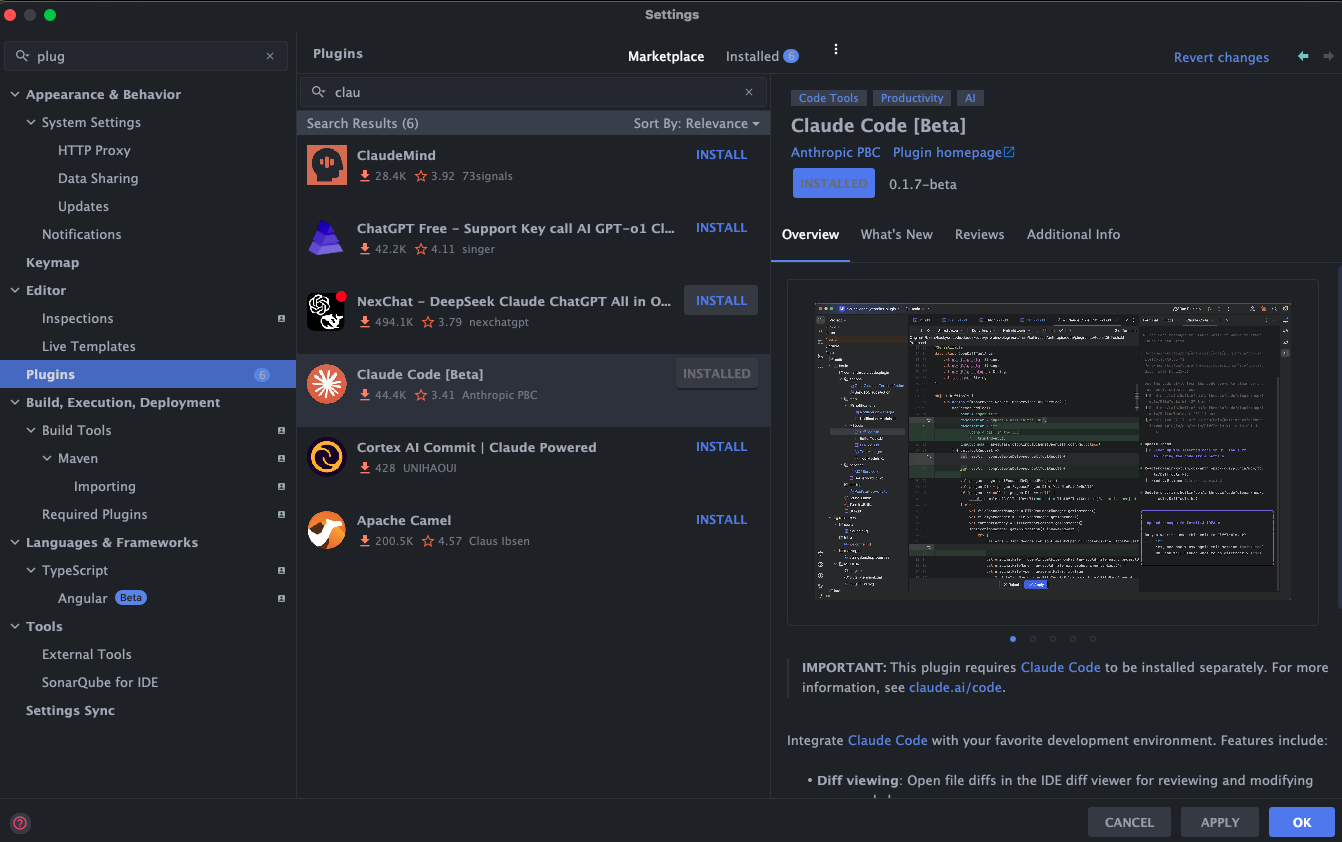
Task: Select the Claude Code plugin icon
Action: pos(326,384)
